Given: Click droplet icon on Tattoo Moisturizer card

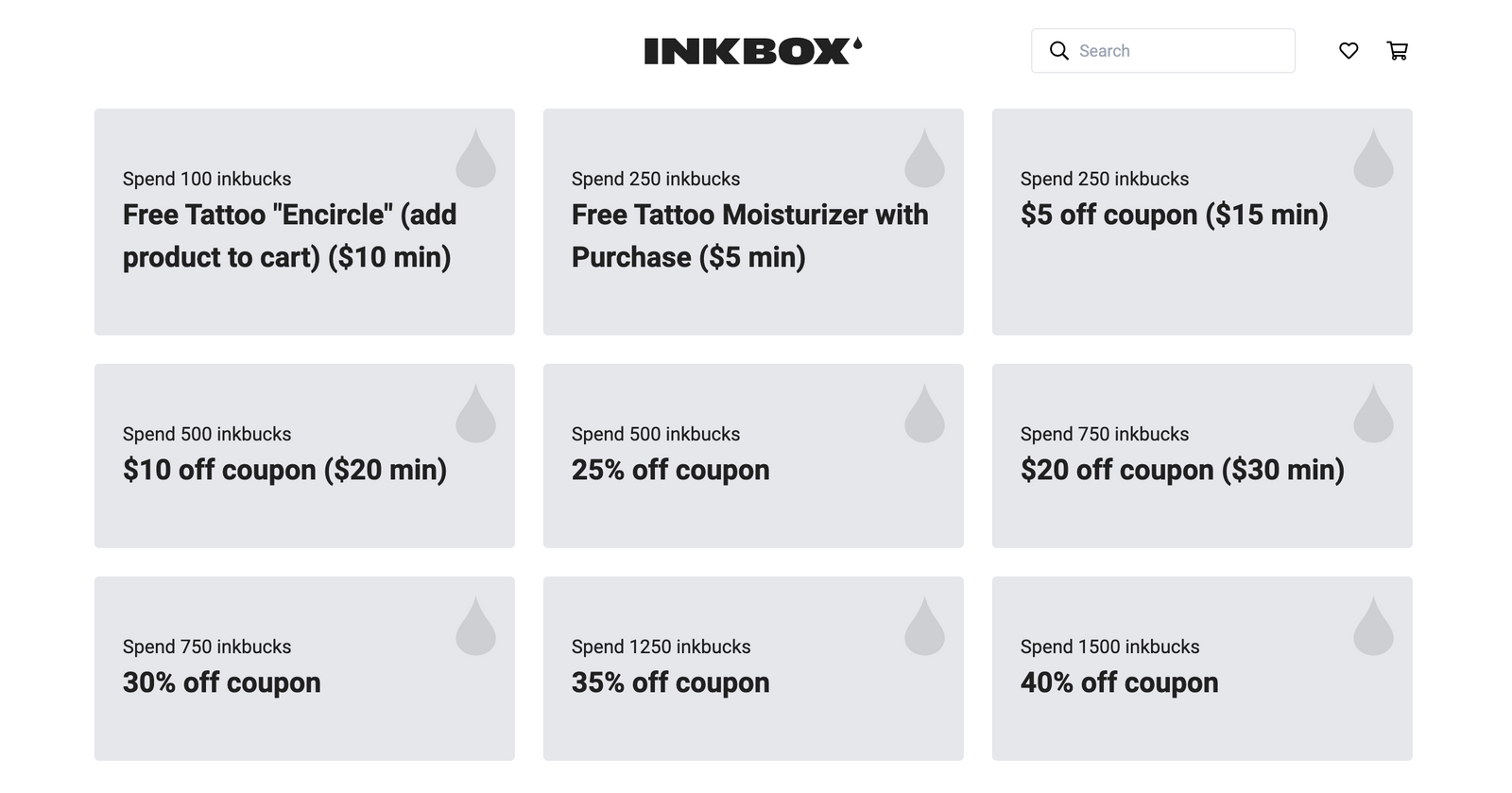Looking at the screenshot, I should (924, 159).
